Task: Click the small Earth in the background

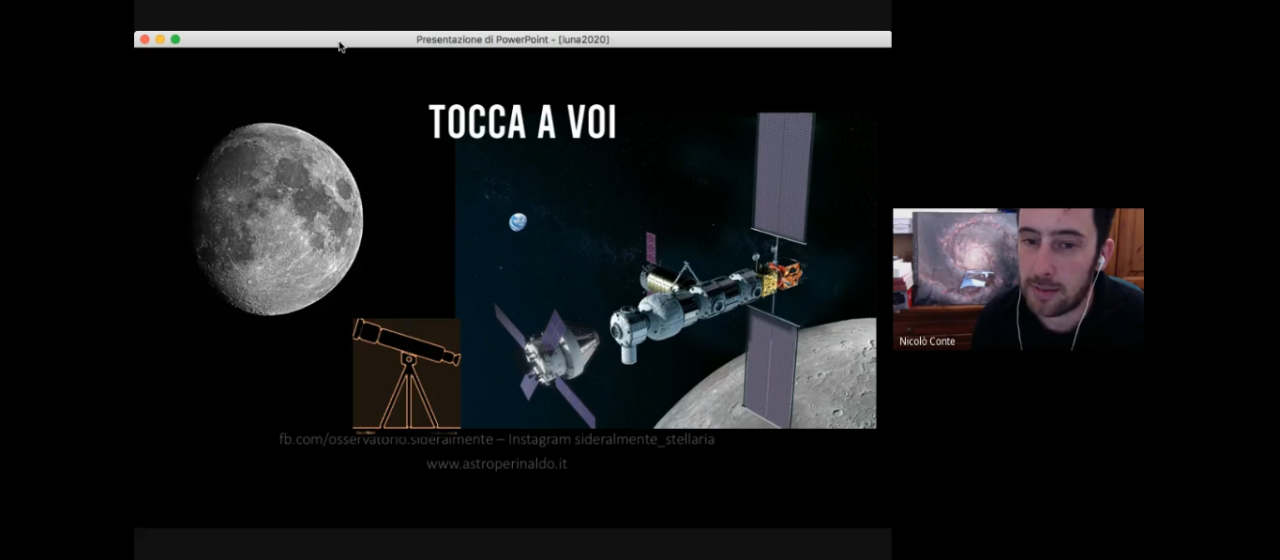Action: coord(517,222)
